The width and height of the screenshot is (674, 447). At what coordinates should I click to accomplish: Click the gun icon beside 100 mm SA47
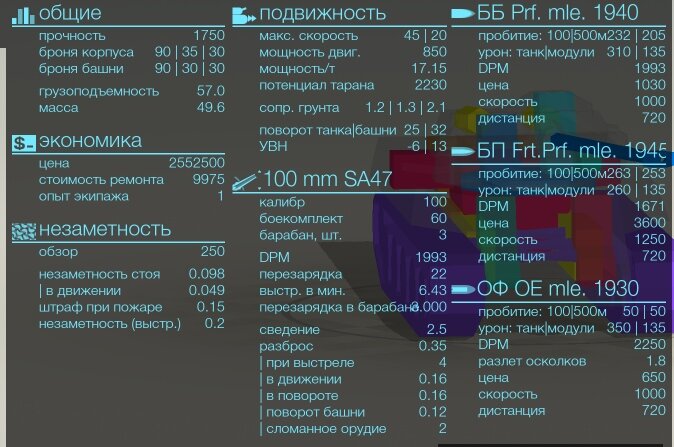247,181
